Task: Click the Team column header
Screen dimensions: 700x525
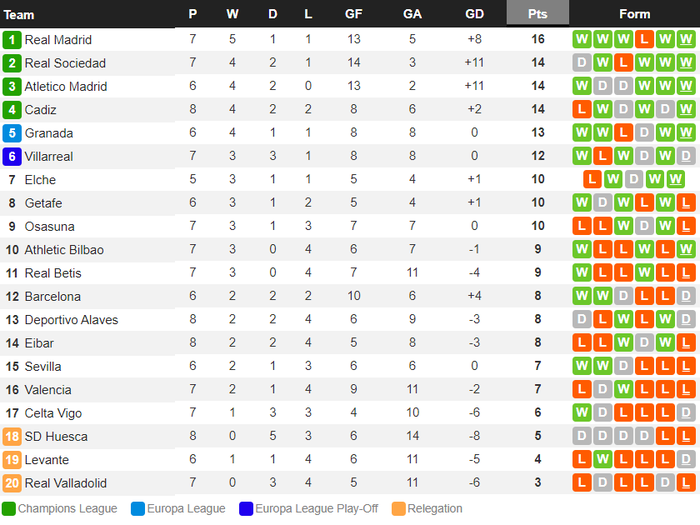Action: (x=19, y=15)
